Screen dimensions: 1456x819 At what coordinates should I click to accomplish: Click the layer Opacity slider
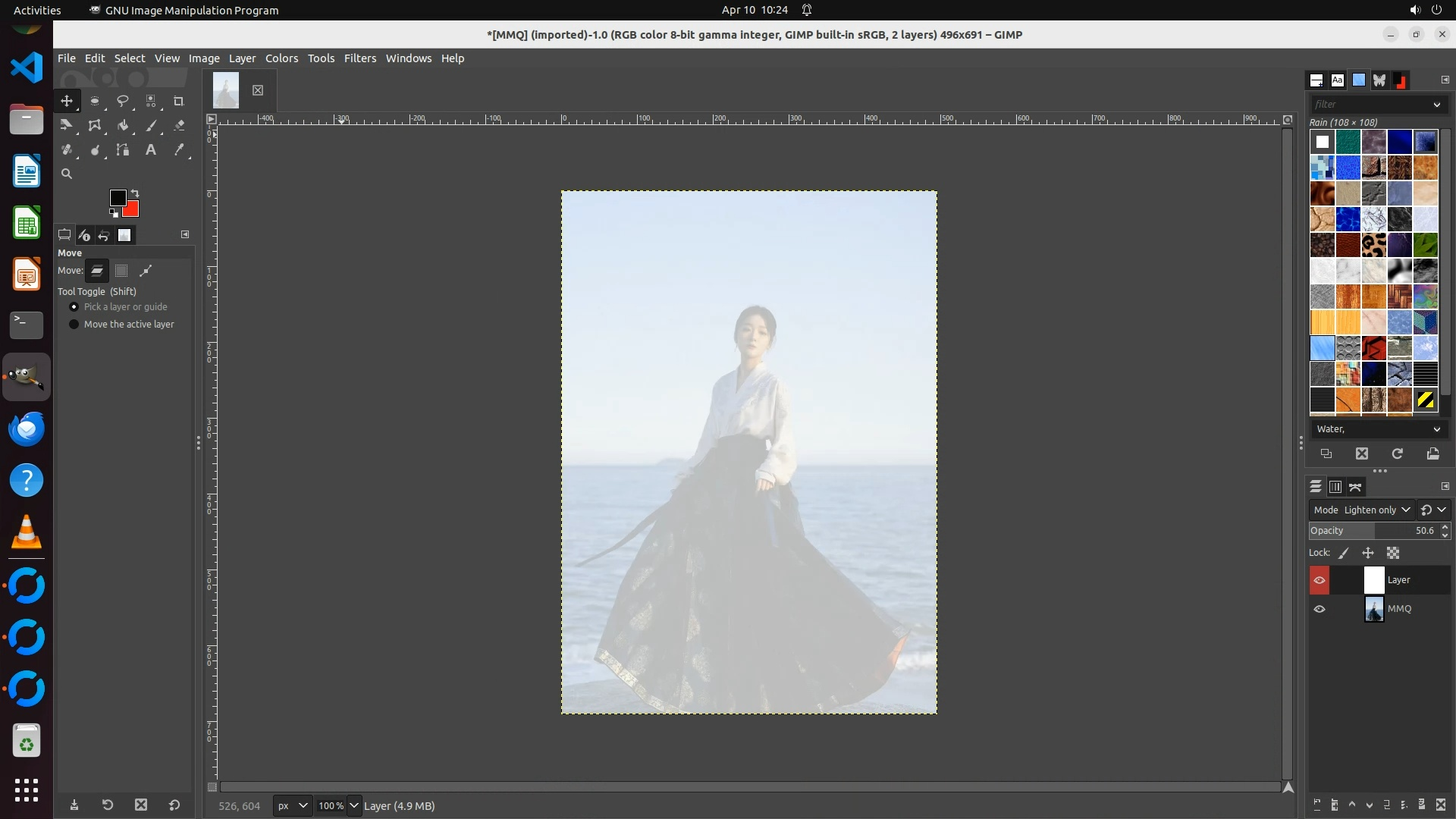[1373, 531]
